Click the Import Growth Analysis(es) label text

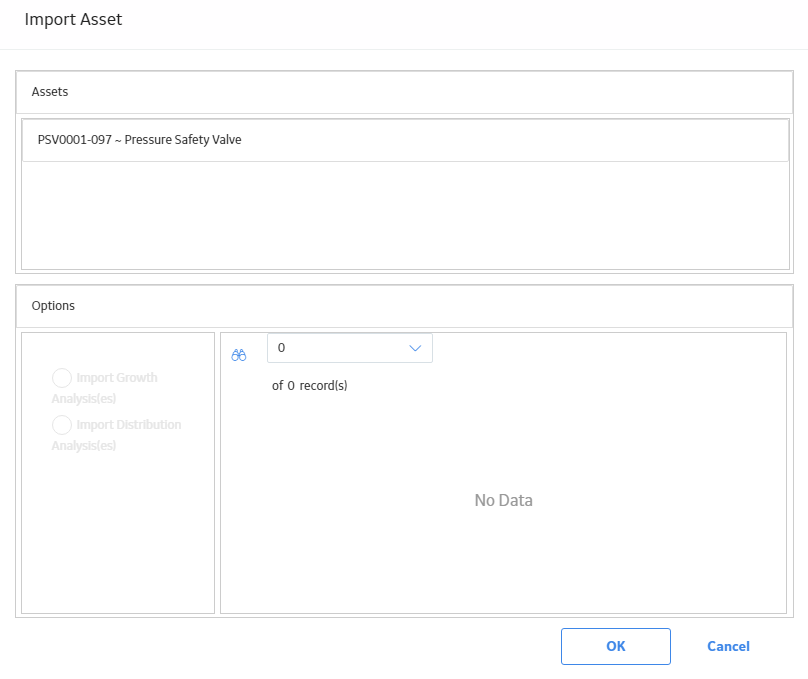click(105, 388)
